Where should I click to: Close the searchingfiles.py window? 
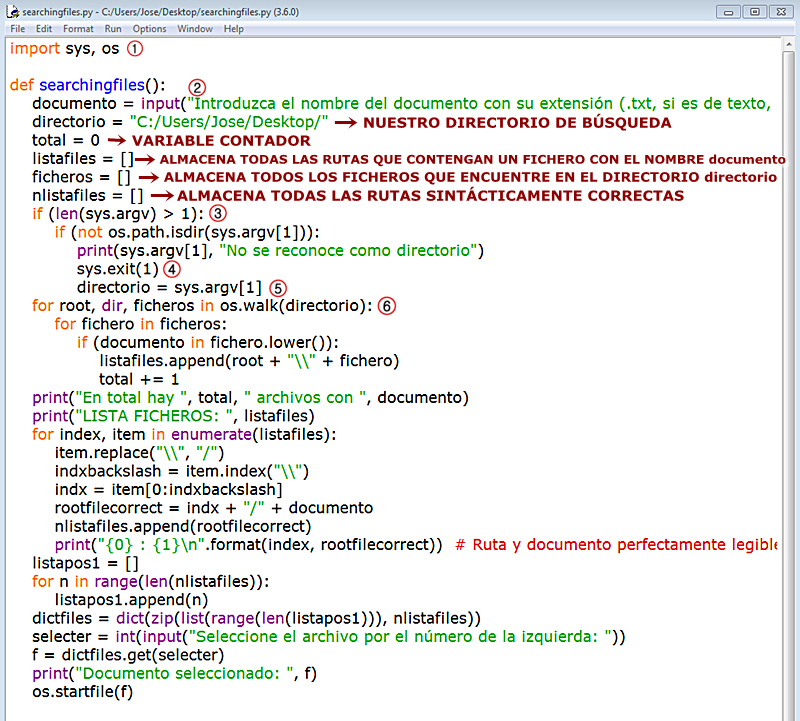point(781,12)
